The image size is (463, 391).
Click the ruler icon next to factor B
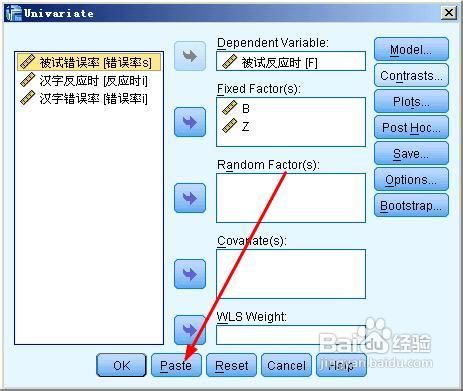tap(229, 108)
